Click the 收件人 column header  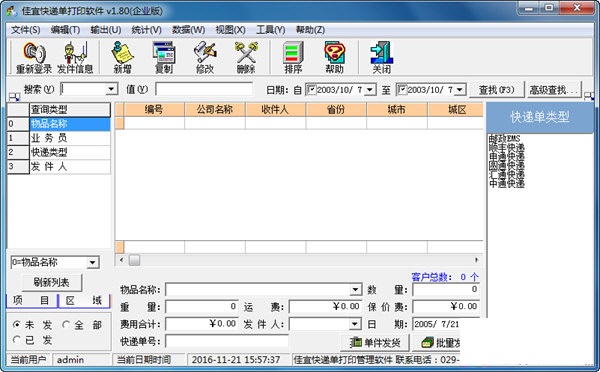pos(276,110)
